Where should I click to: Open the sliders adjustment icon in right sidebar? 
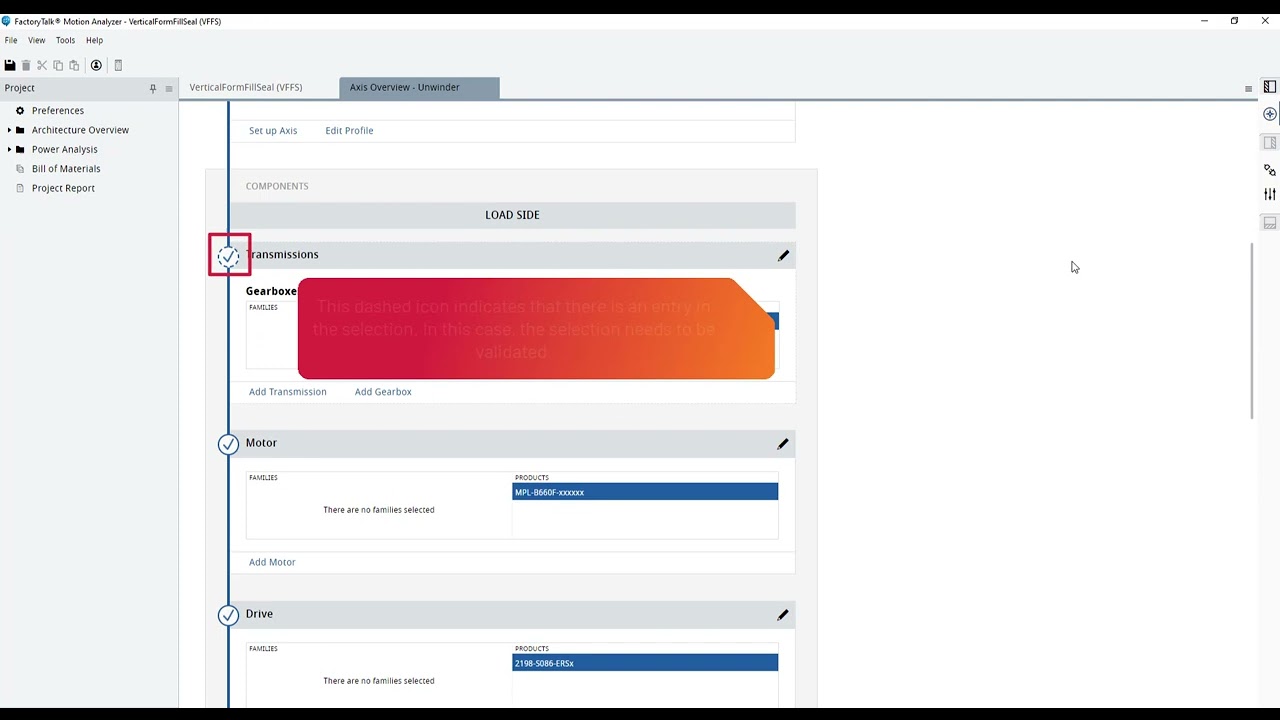[1270, 194]
